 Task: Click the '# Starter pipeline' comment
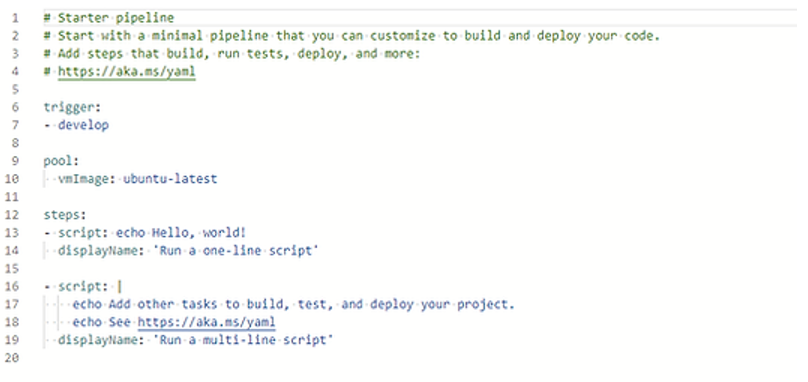click(x=109, y=19)
